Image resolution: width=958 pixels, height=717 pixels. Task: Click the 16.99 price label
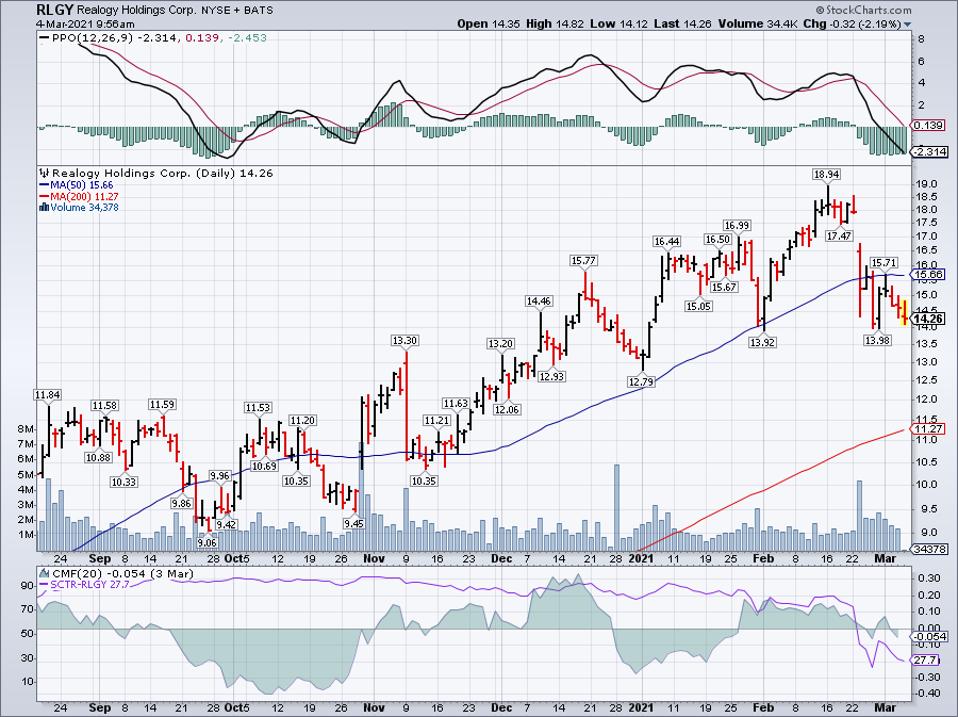(736, 225)
